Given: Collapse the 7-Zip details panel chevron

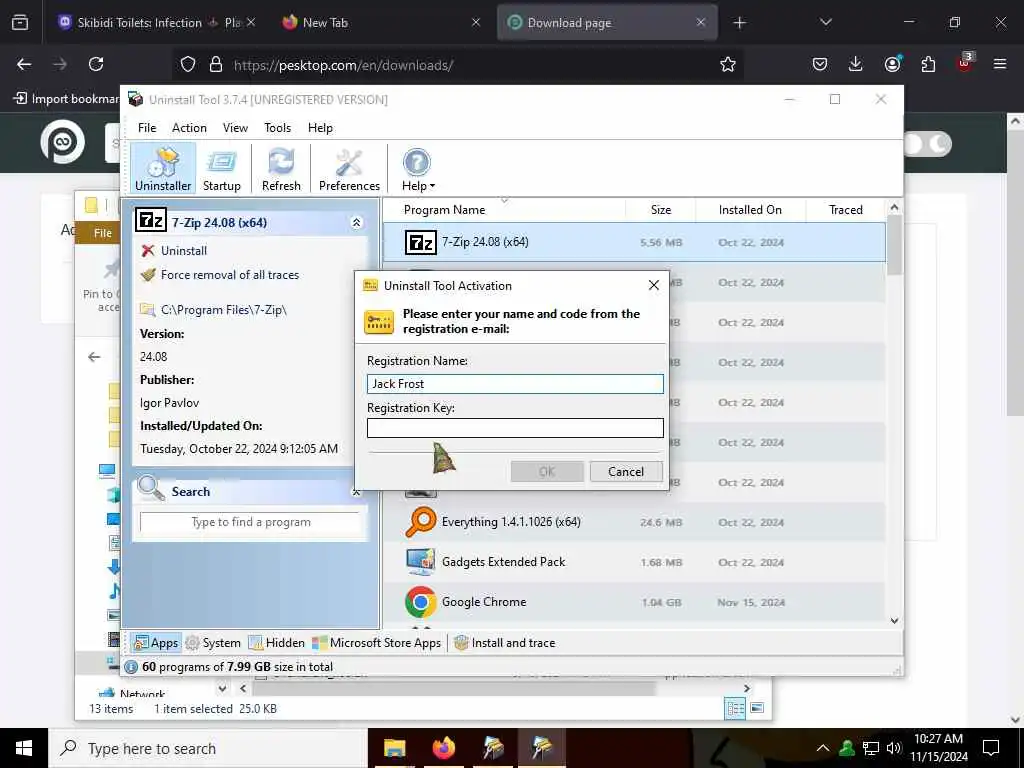Looking at the screenshot, I should tap(357, 223).
